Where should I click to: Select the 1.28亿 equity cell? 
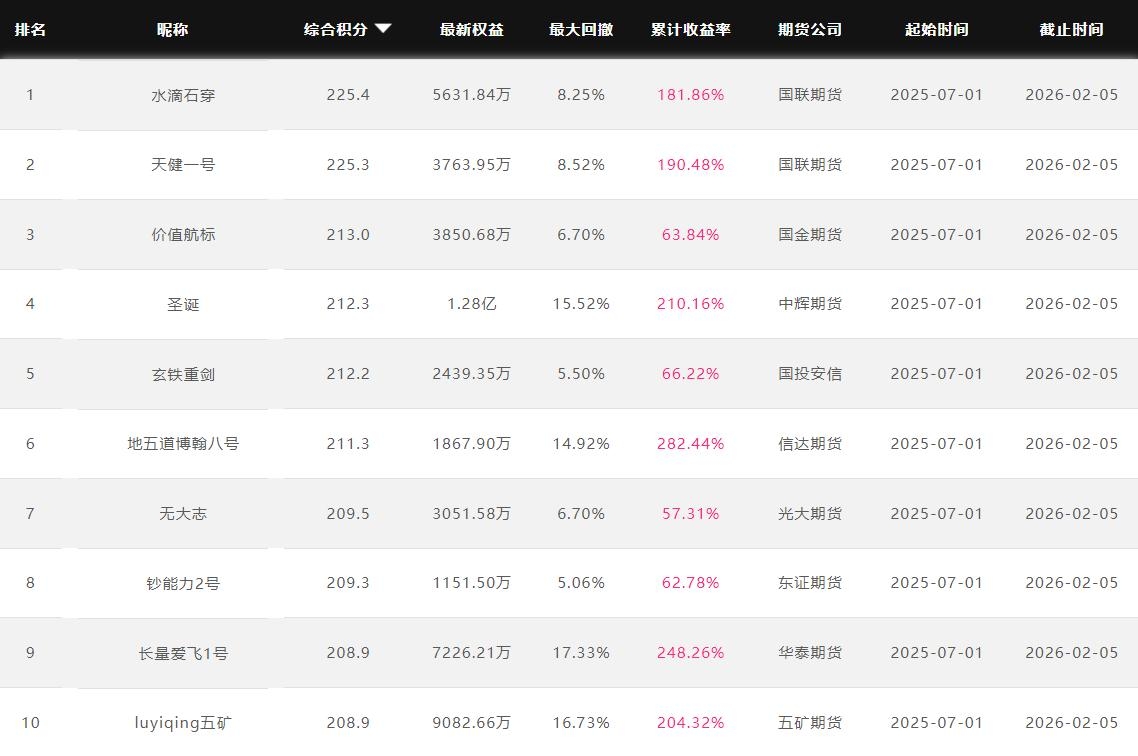point(471,304)
